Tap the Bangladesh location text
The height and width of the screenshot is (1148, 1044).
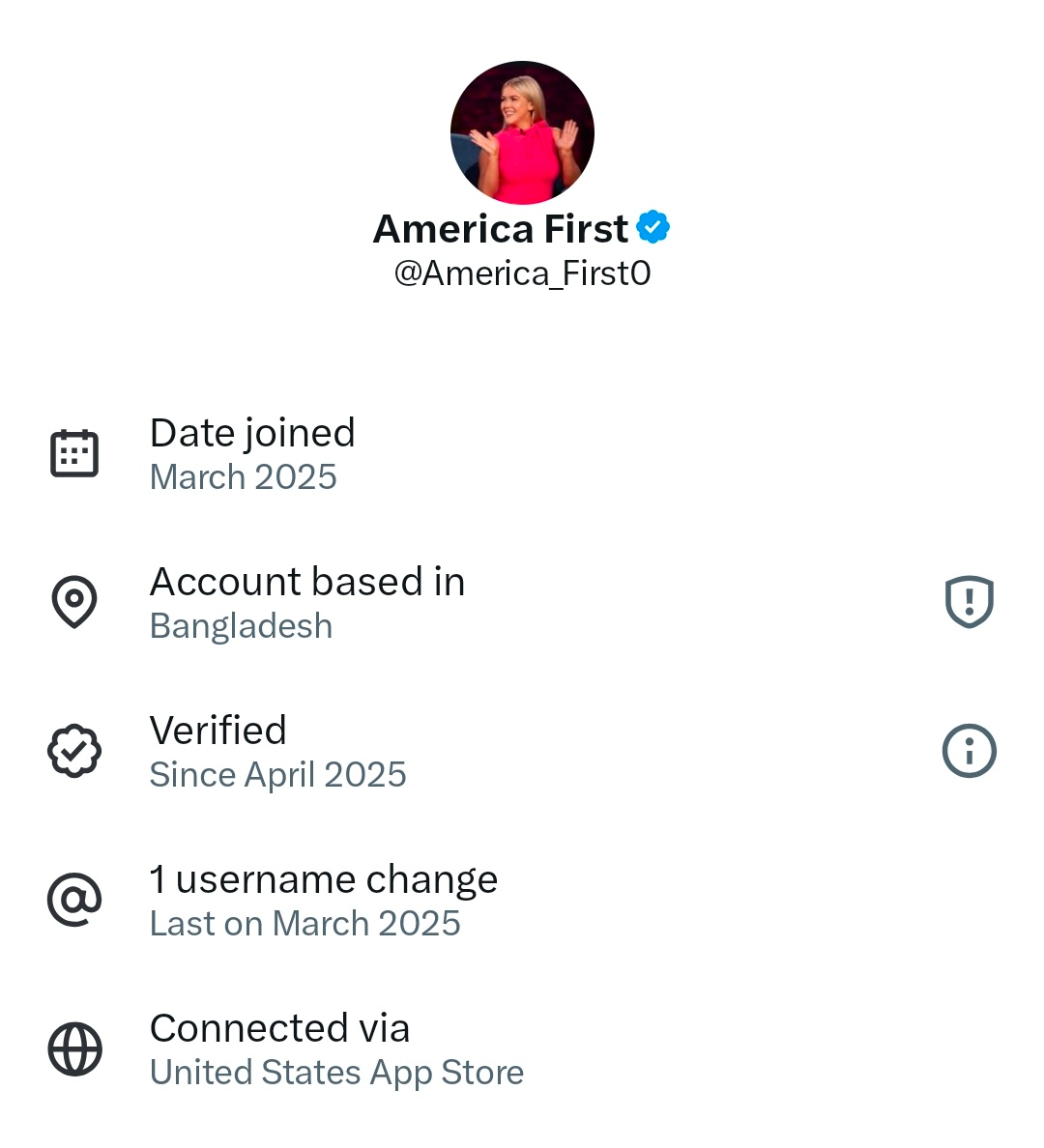(x=241, y=626)
